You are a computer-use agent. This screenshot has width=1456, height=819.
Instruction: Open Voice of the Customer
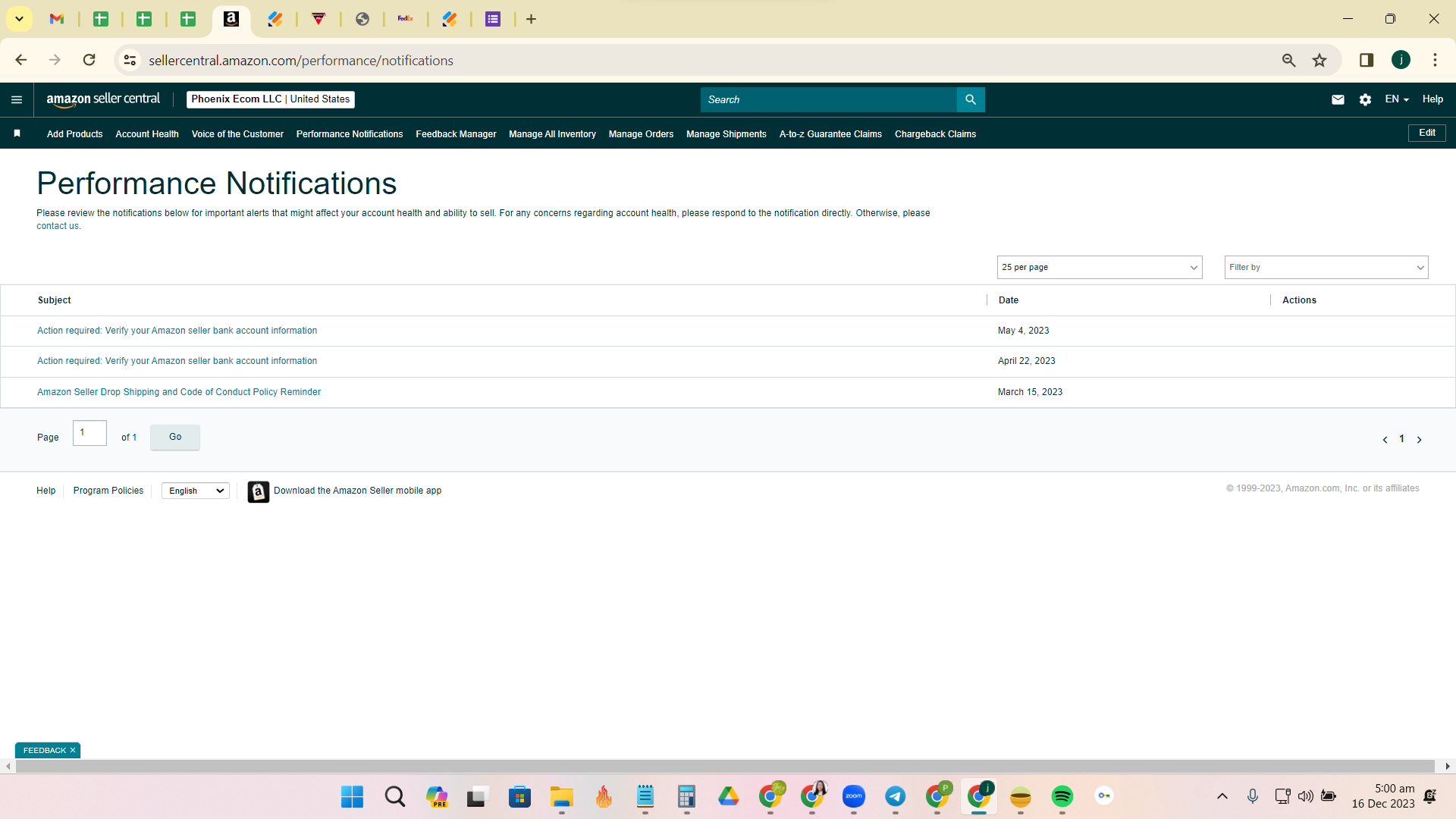click(x=237, y=134)
